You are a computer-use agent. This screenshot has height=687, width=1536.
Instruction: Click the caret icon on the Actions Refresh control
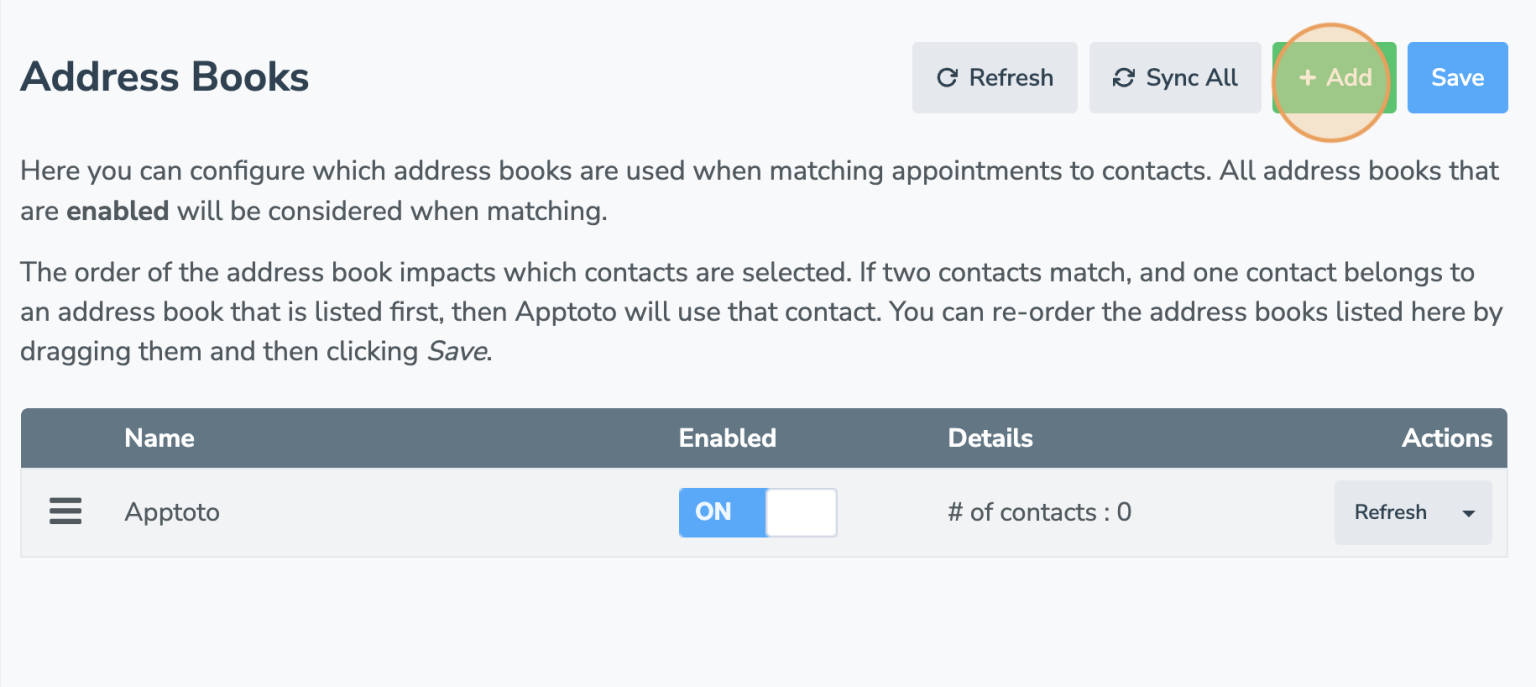click(x=1468, y=513)
